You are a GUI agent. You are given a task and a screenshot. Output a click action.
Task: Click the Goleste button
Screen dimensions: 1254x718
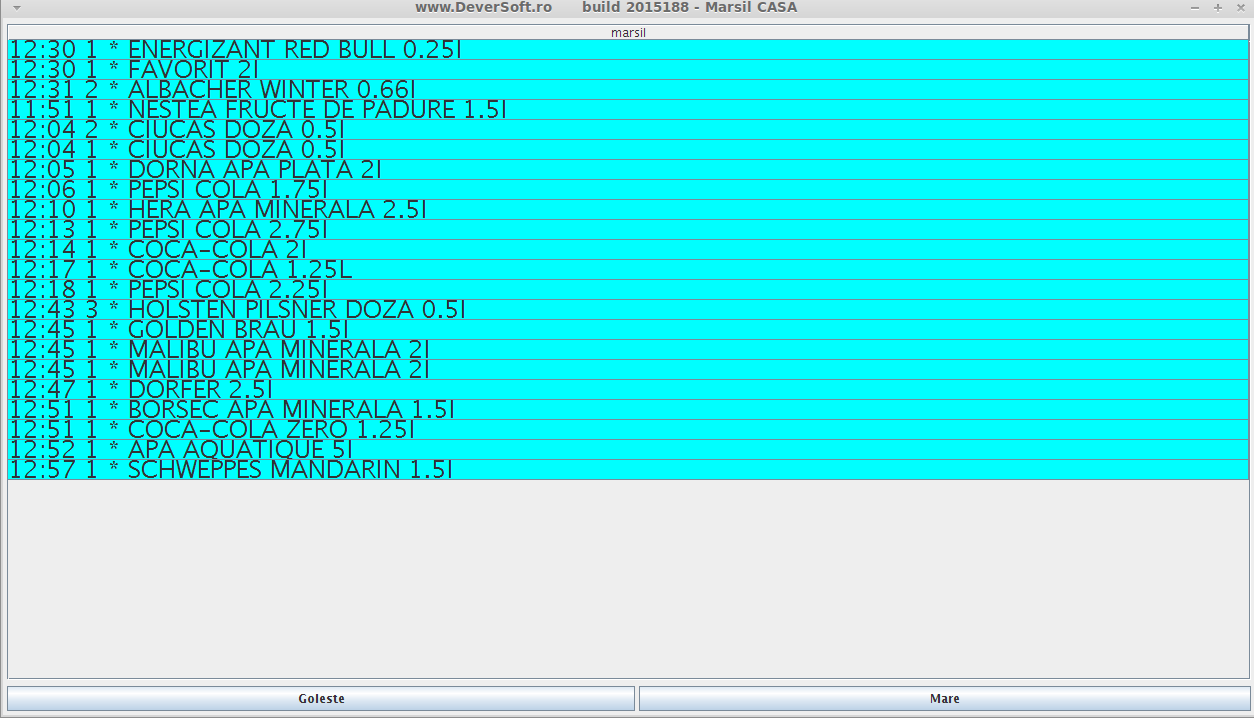tap(321, 698)
